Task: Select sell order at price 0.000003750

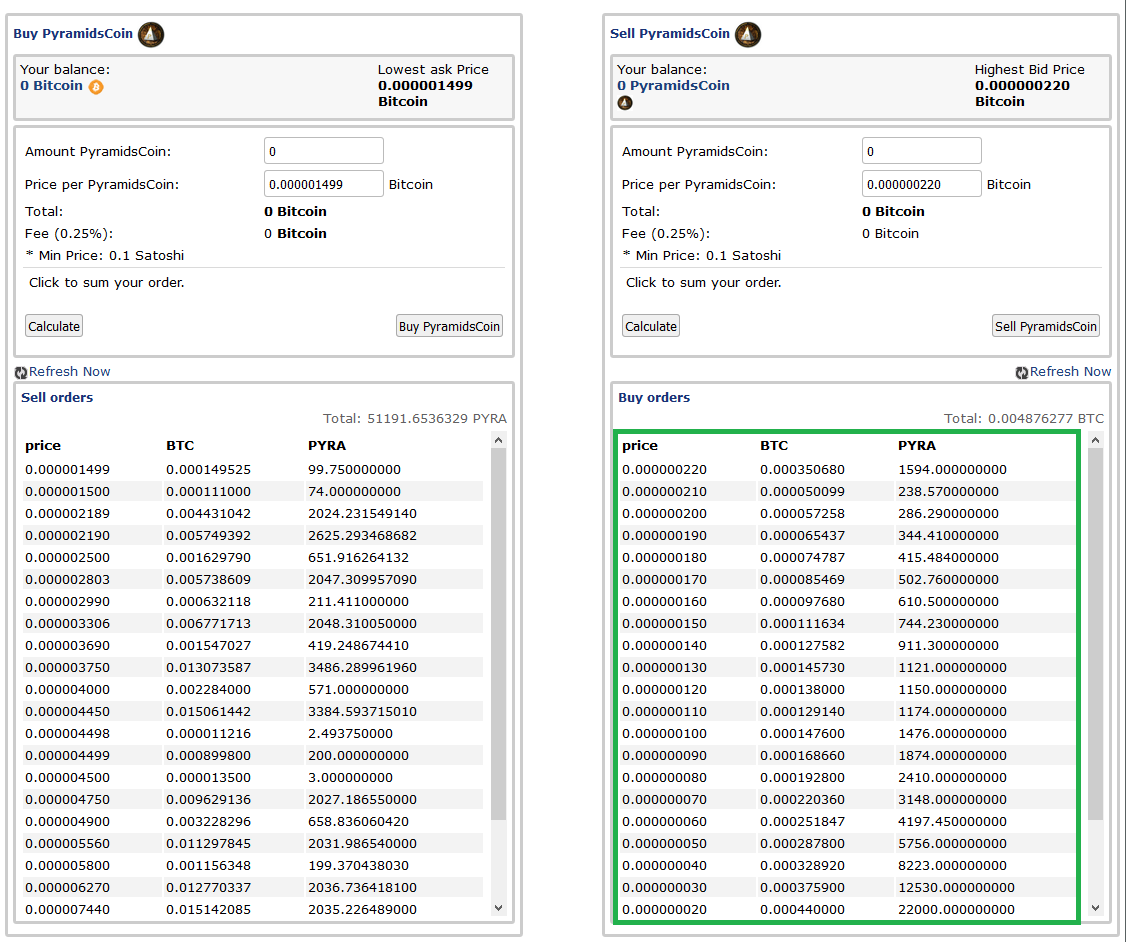Action: point(253,668)
